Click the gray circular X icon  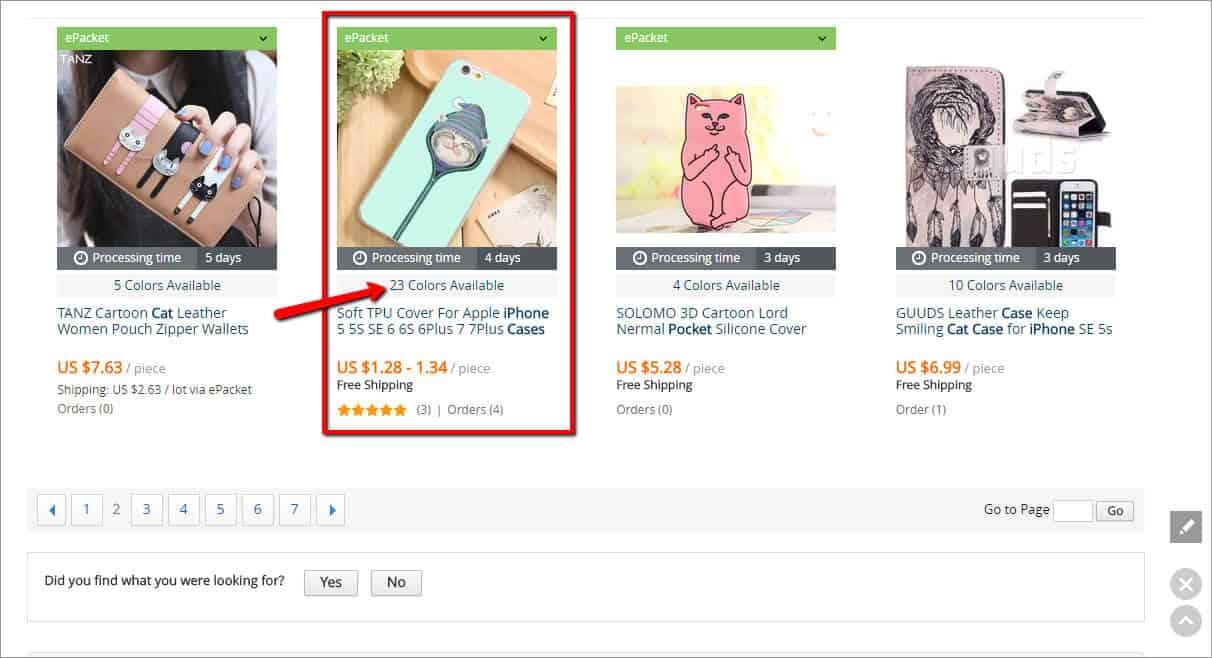point(1185,584)
